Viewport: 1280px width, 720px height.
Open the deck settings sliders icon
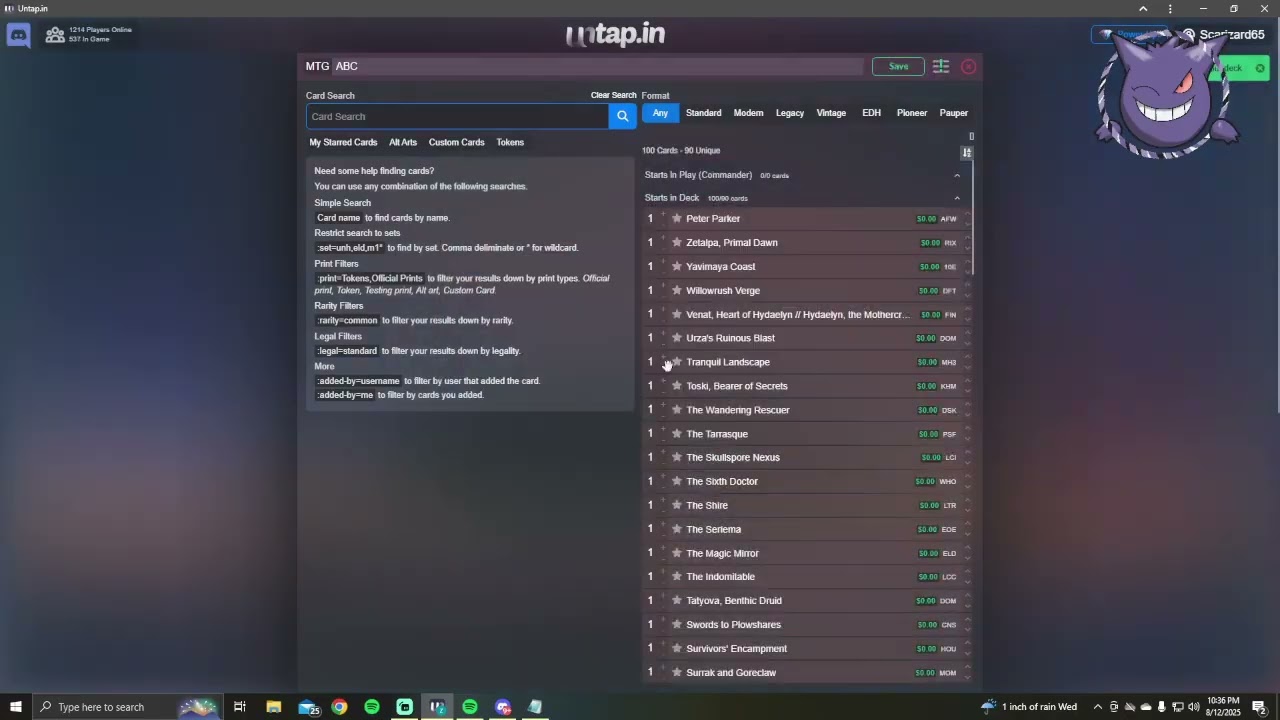click(x=941, y=66)
